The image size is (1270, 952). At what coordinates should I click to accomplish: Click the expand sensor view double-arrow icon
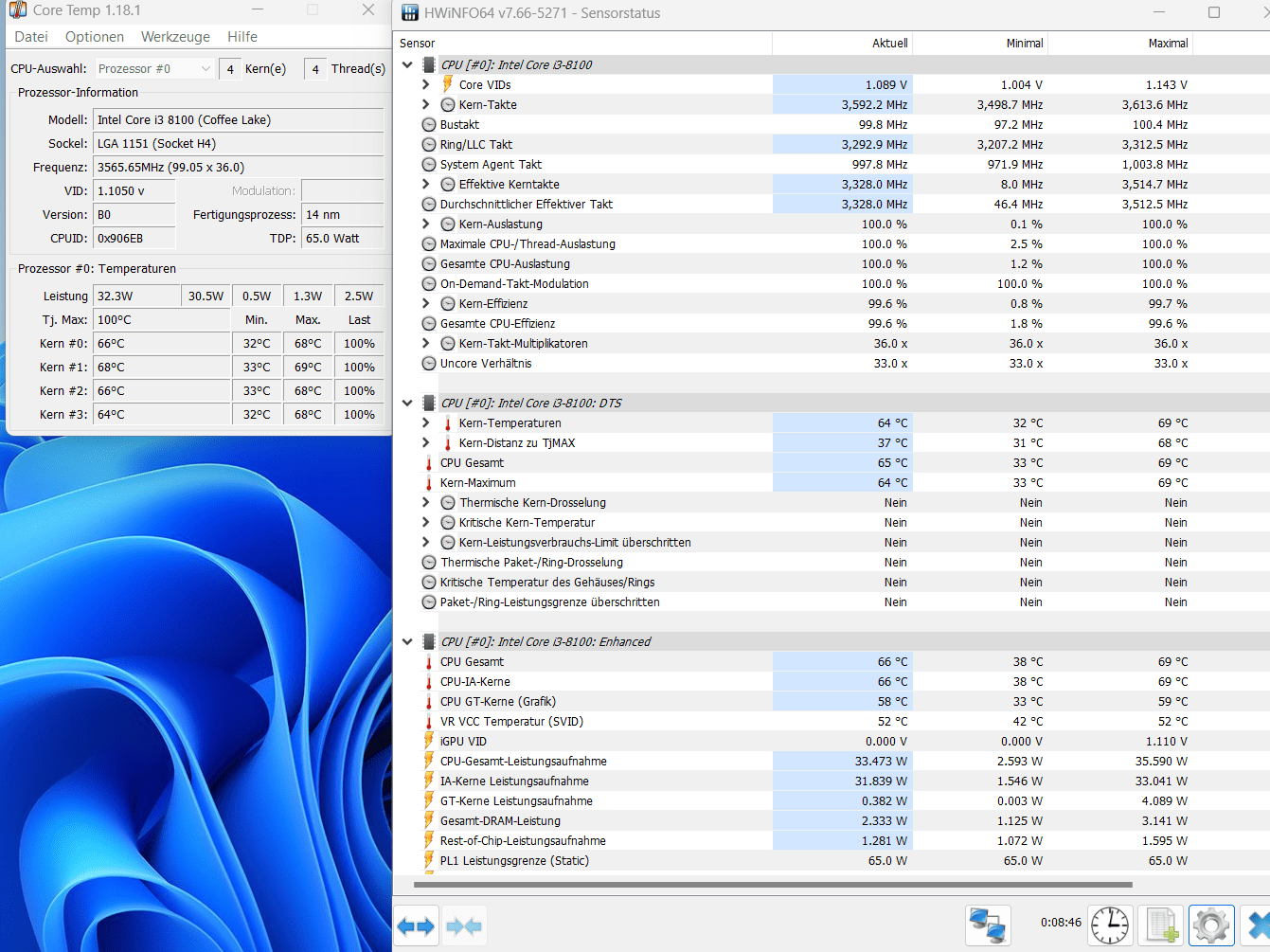[416, 925]
